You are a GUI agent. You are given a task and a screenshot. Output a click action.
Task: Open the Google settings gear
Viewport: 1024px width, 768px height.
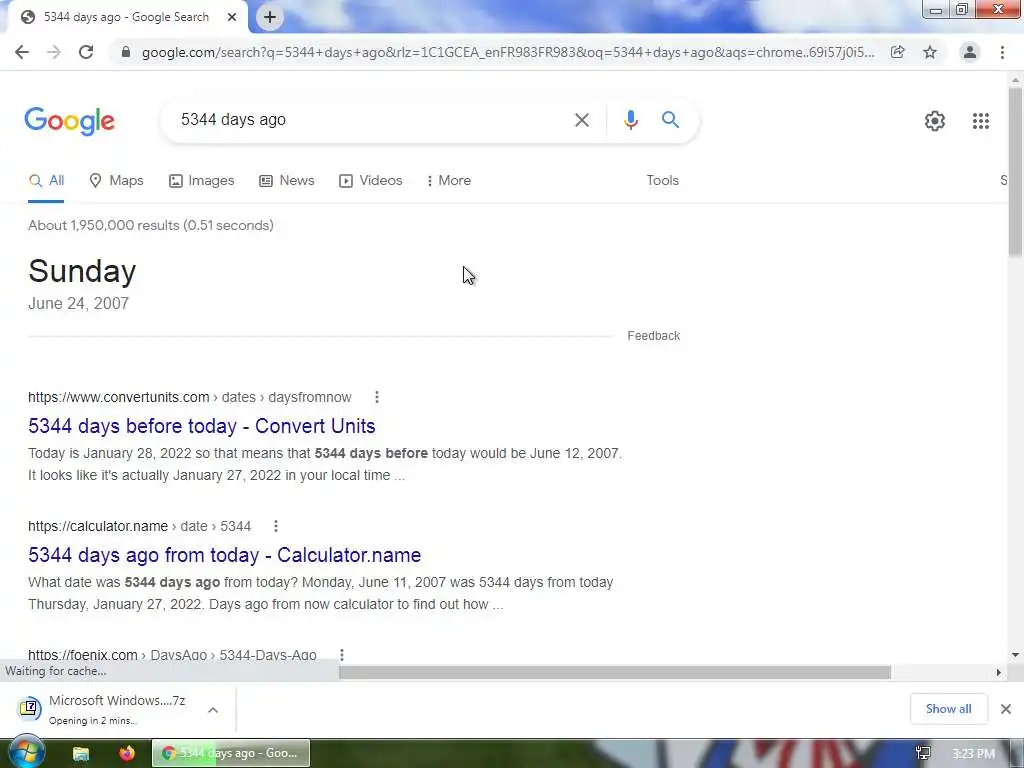935,121
